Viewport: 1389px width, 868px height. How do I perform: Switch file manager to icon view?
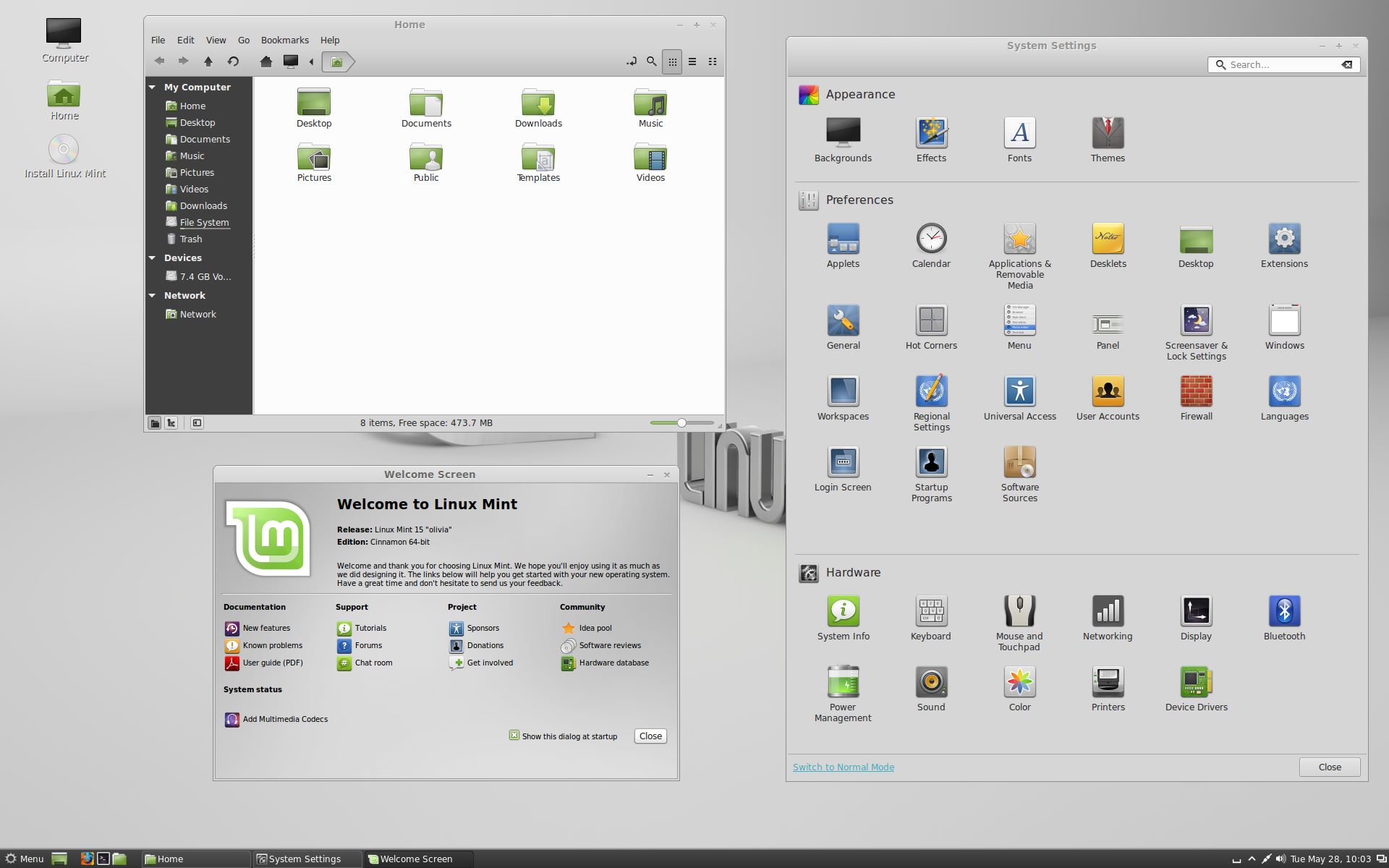(x=672, y=61)
